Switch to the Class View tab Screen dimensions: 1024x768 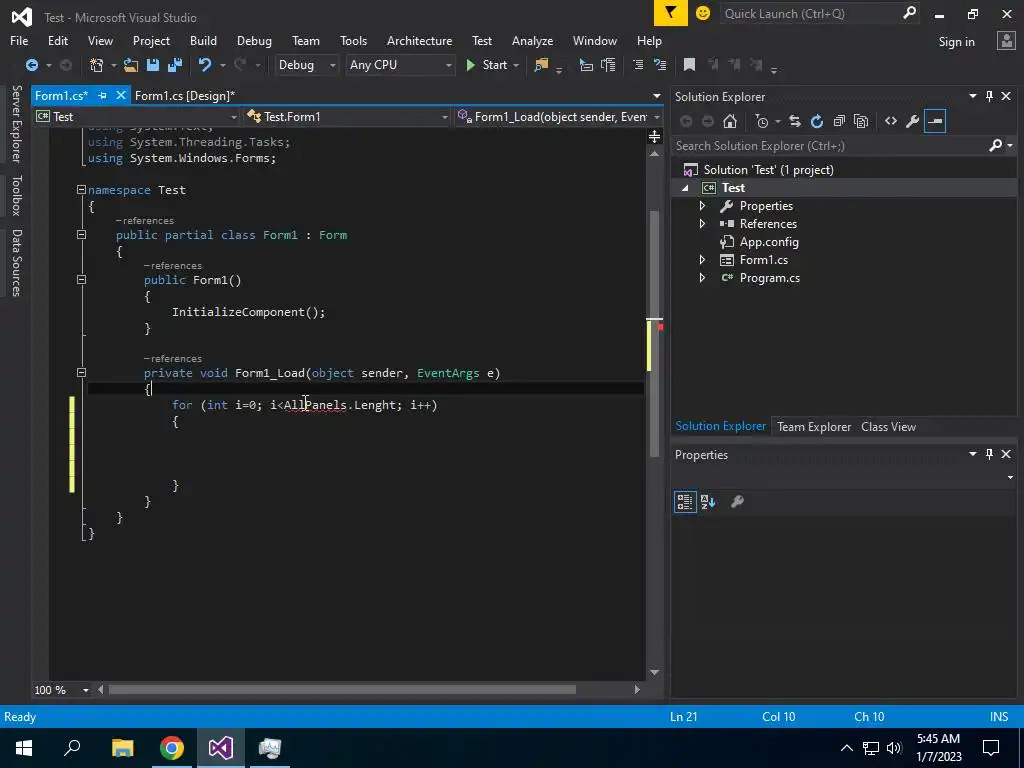tap(888, 426)
